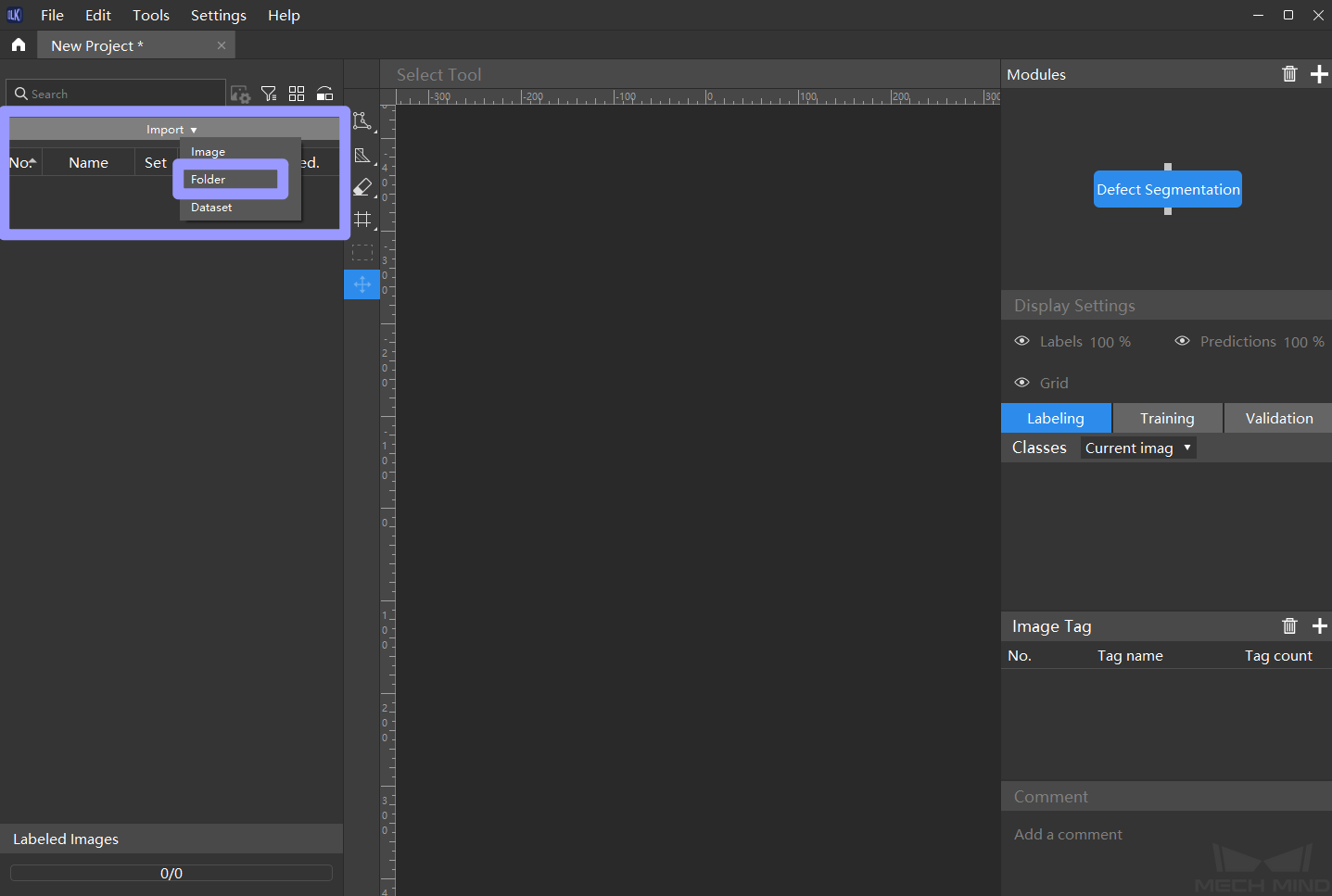1332x896 pixels.
Task: Select the Grid cutting tool
Action: pos(362,220)
